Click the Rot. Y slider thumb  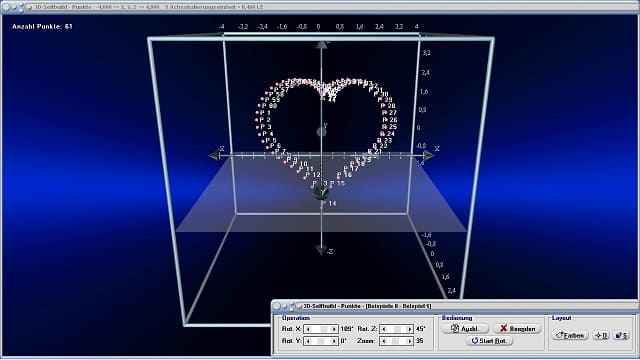[x=321, y=341]
